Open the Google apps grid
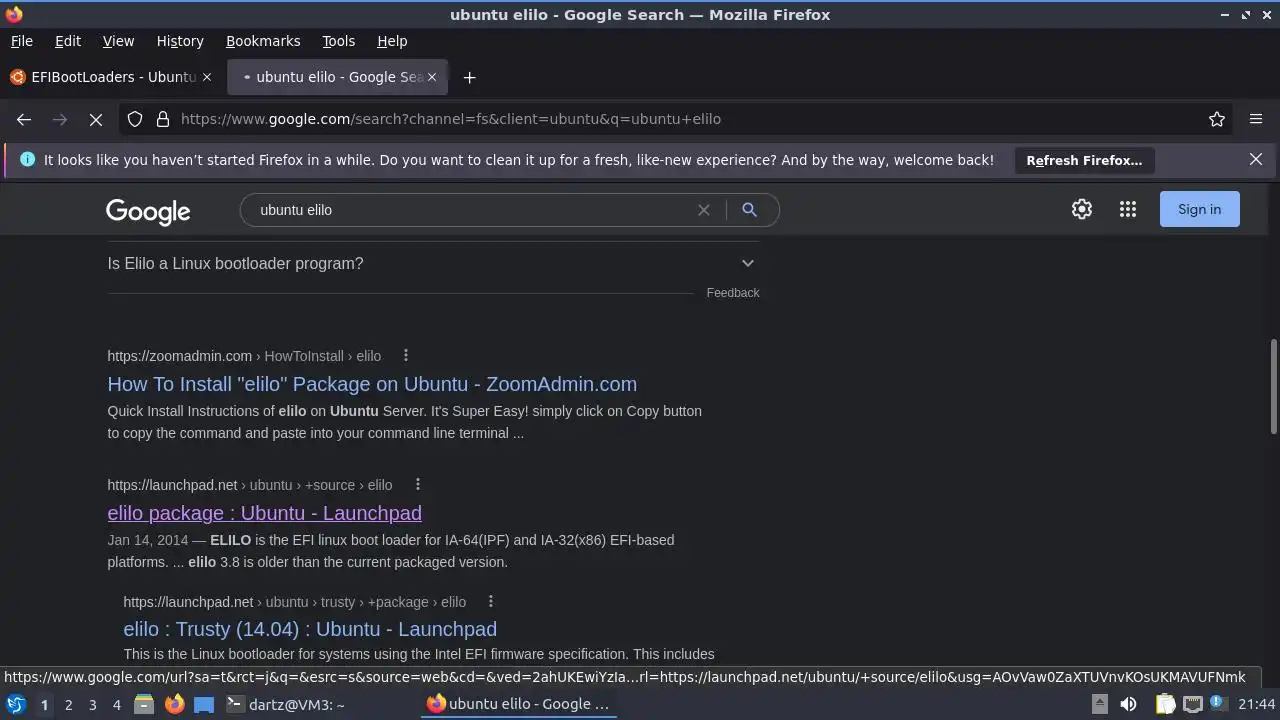Screen dimensions: 1280x720 tap(1128, 209)
